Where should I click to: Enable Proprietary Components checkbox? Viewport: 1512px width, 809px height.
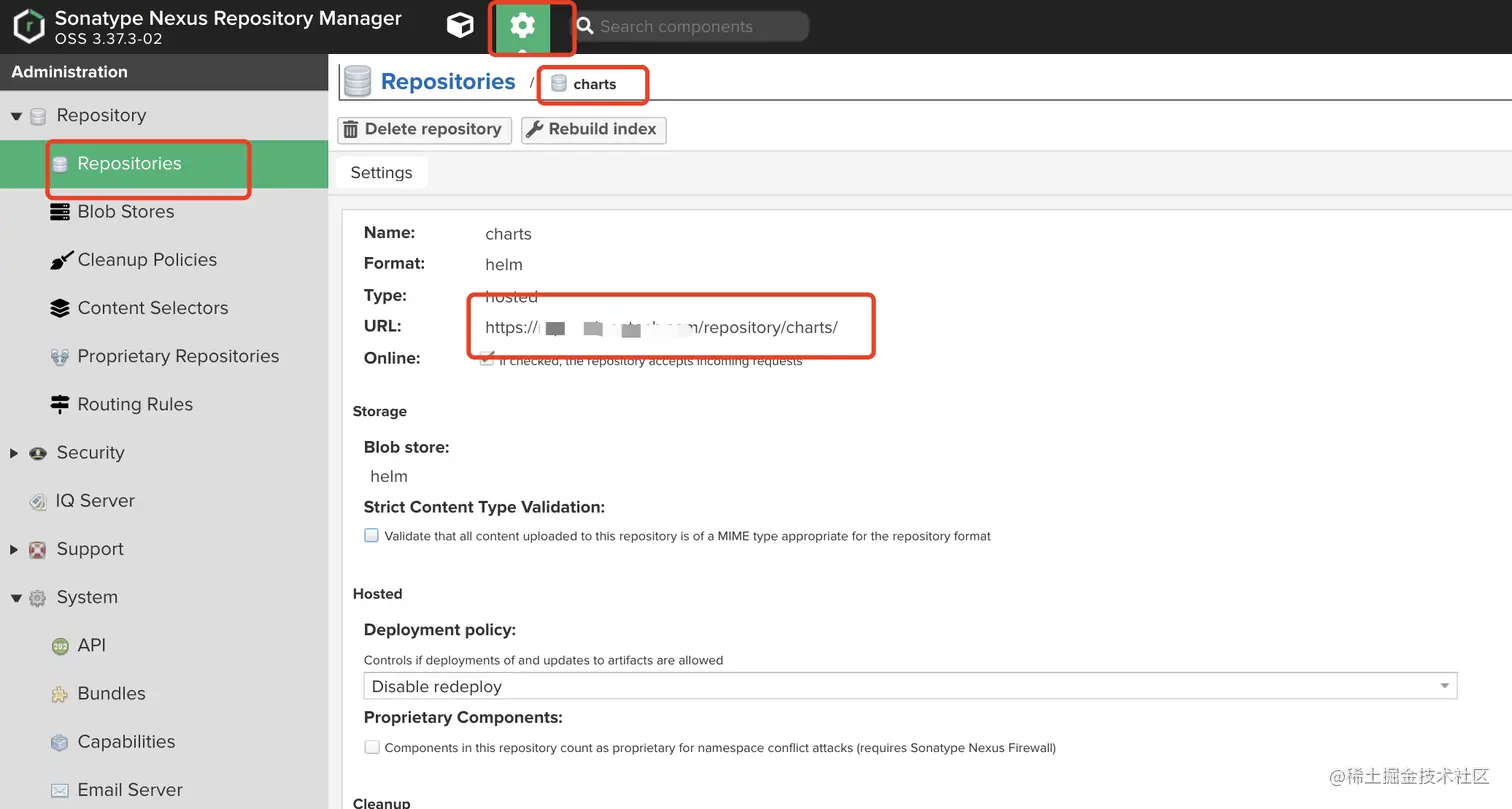coord(371,747)
